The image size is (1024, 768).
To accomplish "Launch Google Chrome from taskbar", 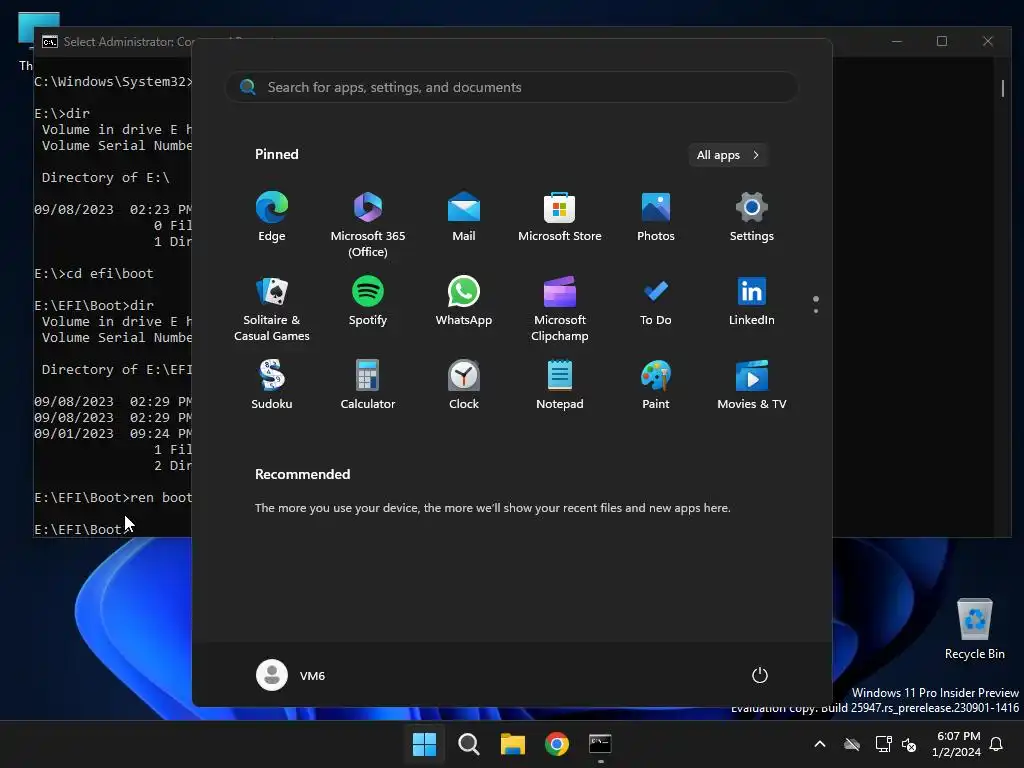I will (556, 744).
